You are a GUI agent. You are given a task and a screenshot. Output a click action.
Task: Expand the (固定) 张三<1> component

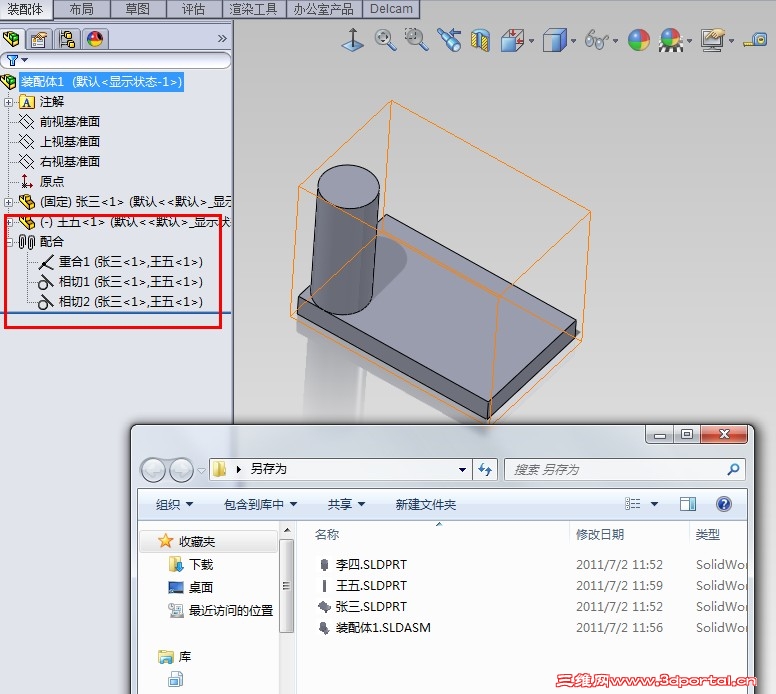click(8, 202)
